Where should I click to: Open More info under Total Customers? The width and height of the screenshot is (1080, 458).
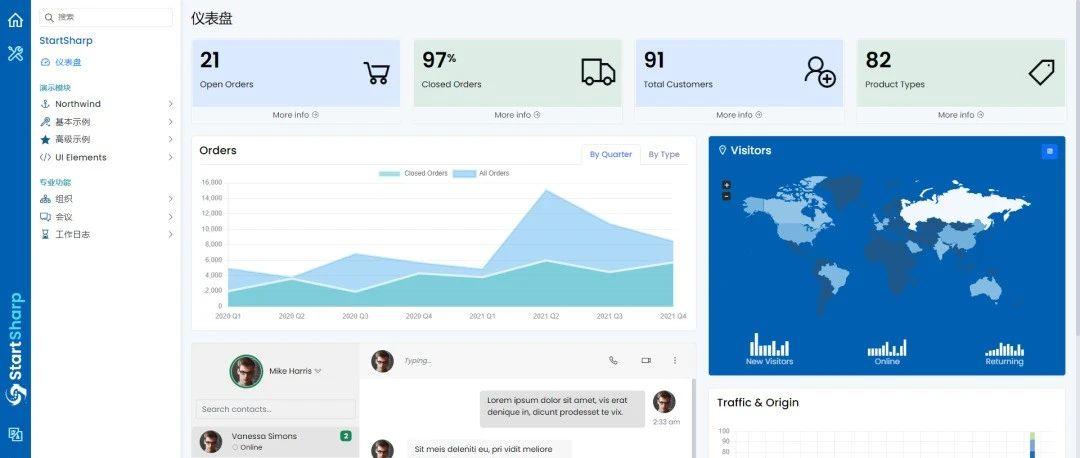[739, 115]
